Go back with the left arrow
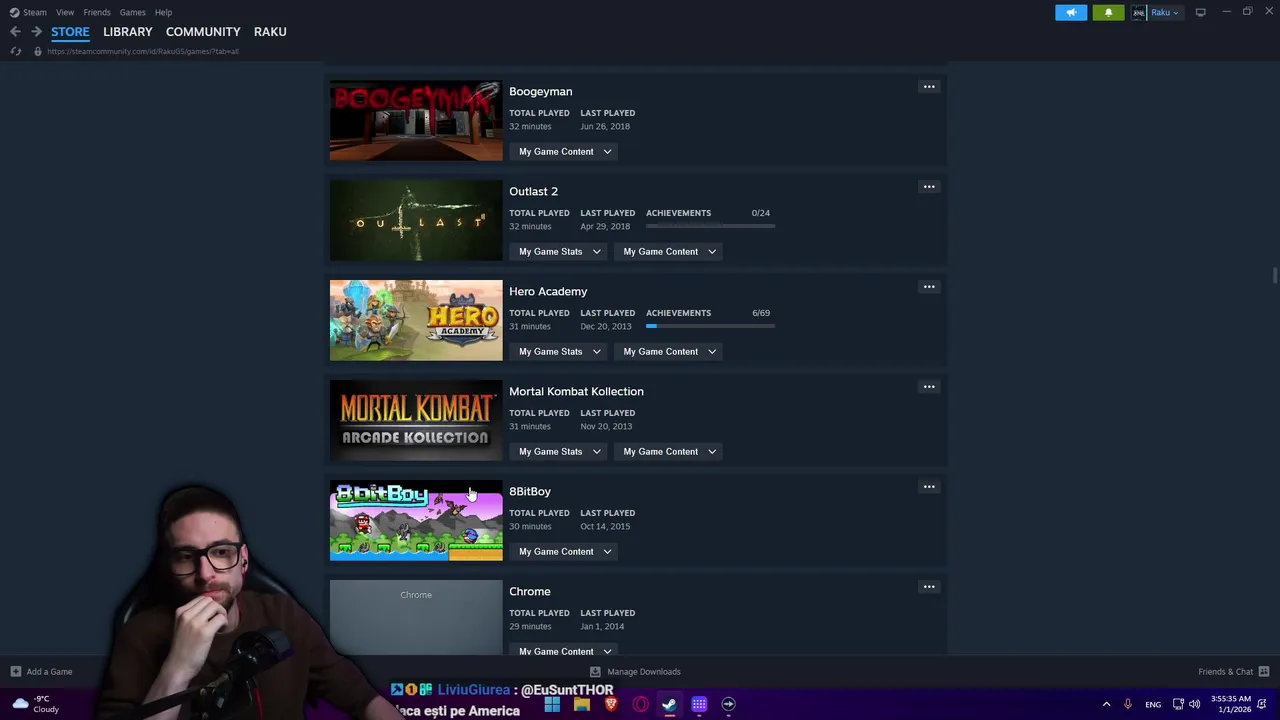Screen dimensions: 1280x720 click(15, 32)
